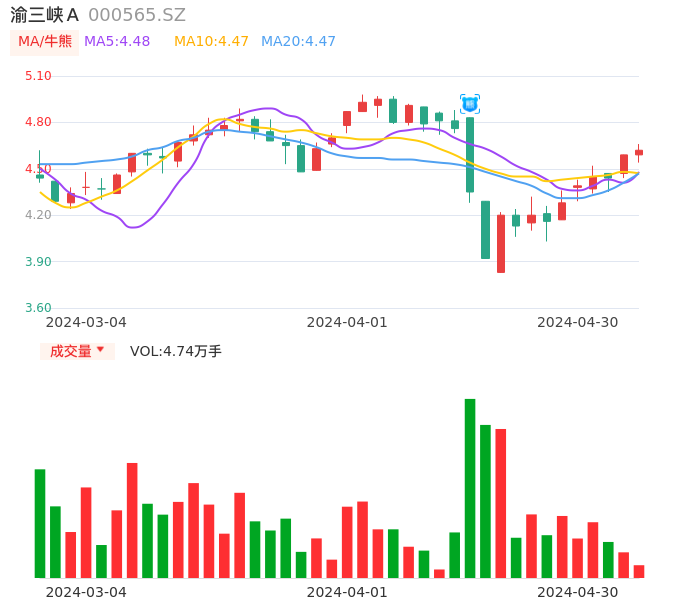This screenshot has height=606, width=686.
Task: Click the VOL:4.74万手 volume readout
Action: point(176,351)
